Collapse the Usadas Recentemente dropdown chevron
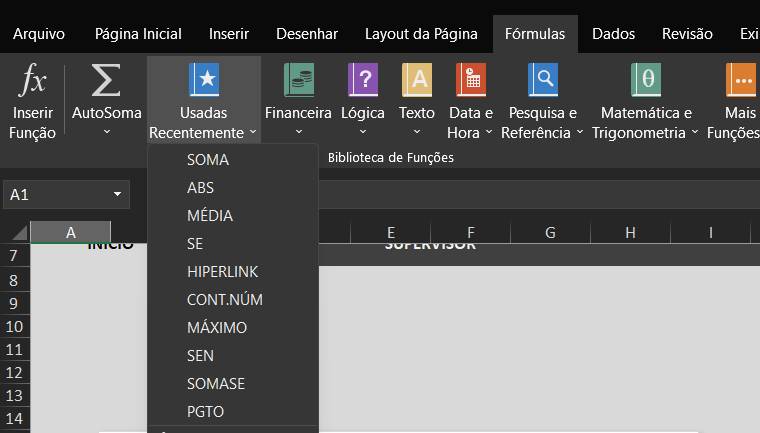The width and height of the screenshot is (760, 433). pos(253,132)
